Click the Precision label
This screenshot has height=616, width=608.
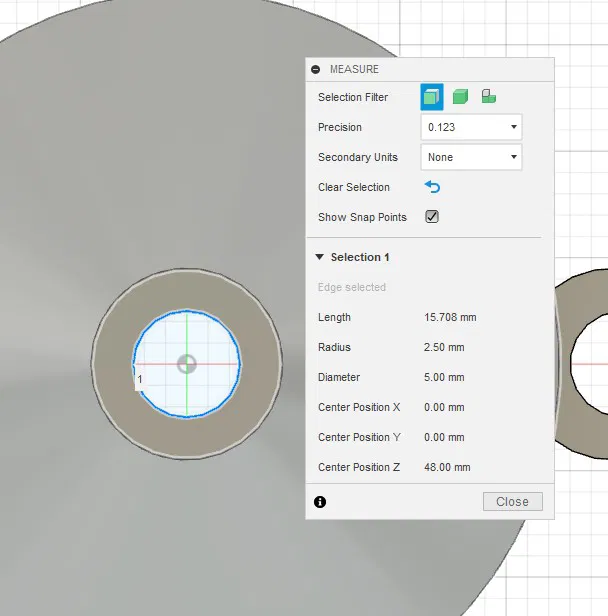340,127
